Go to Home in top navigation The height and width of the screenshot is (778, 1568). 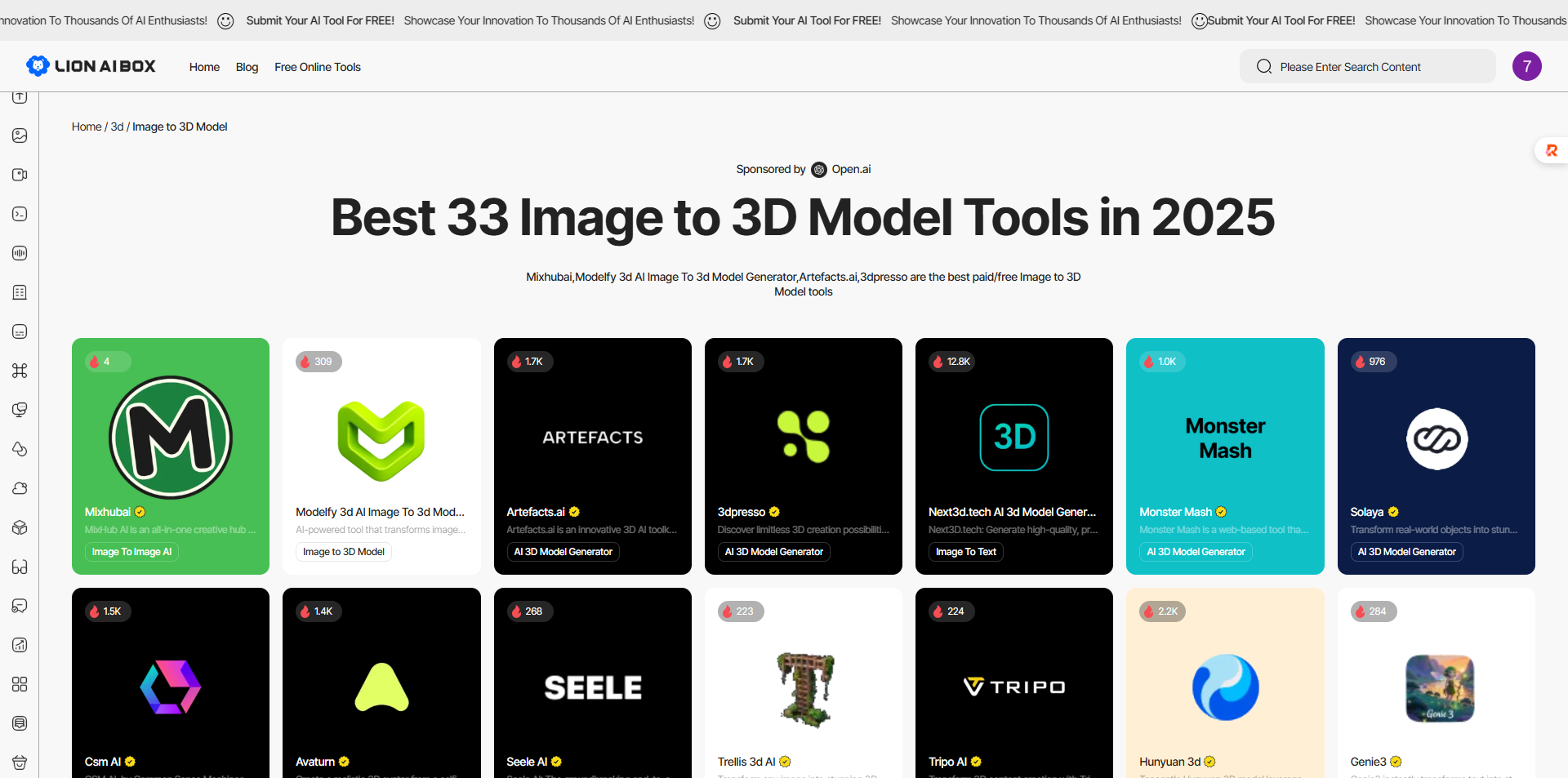click(204, 67)
